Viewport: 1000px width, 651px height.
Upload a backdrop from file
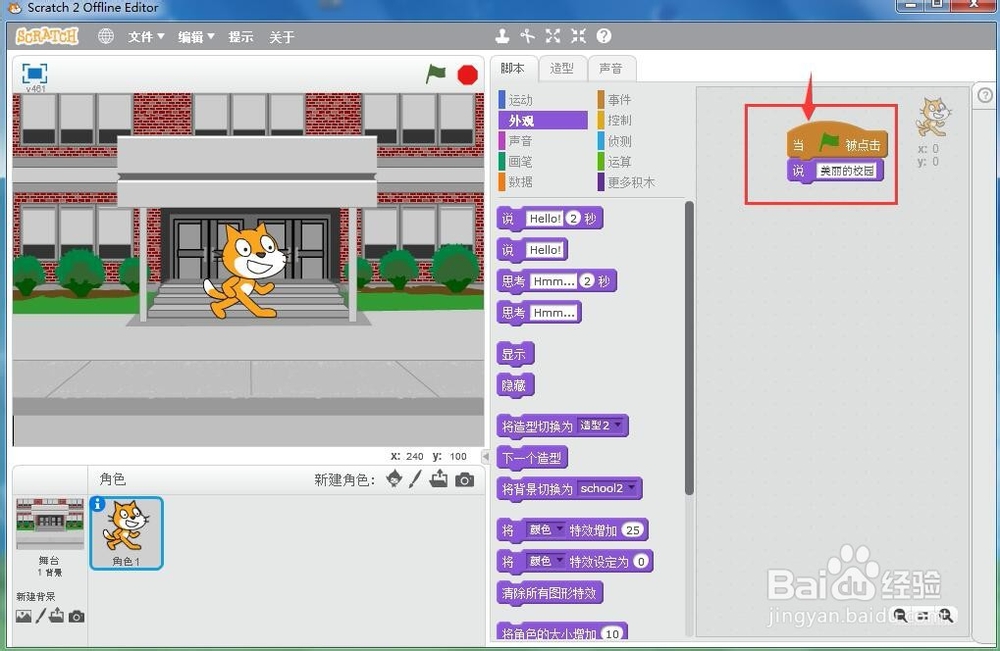[x=57, y=616]
